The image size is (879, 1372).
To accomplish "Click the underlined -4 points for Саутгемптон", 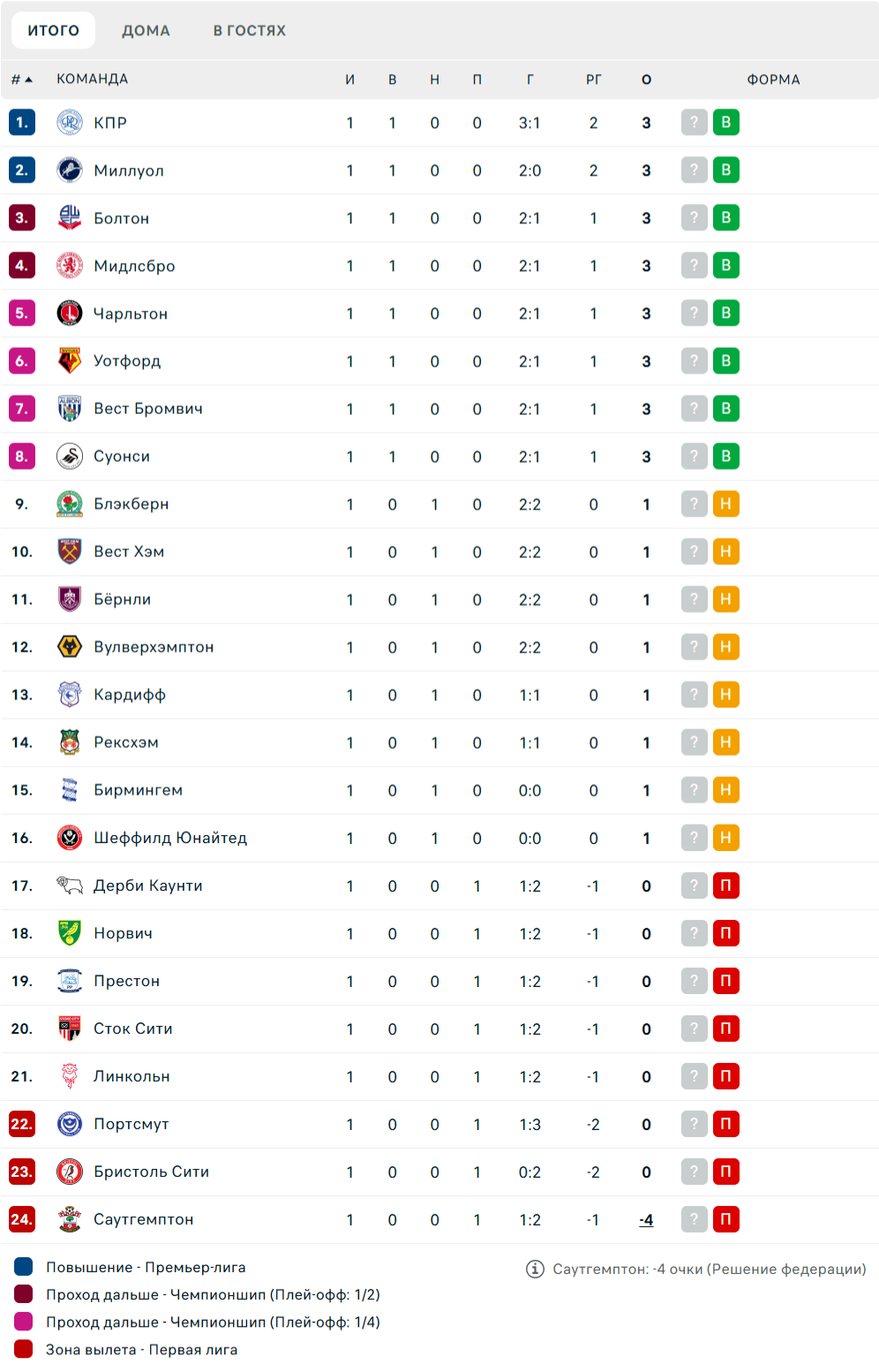I will point(647,1220).
